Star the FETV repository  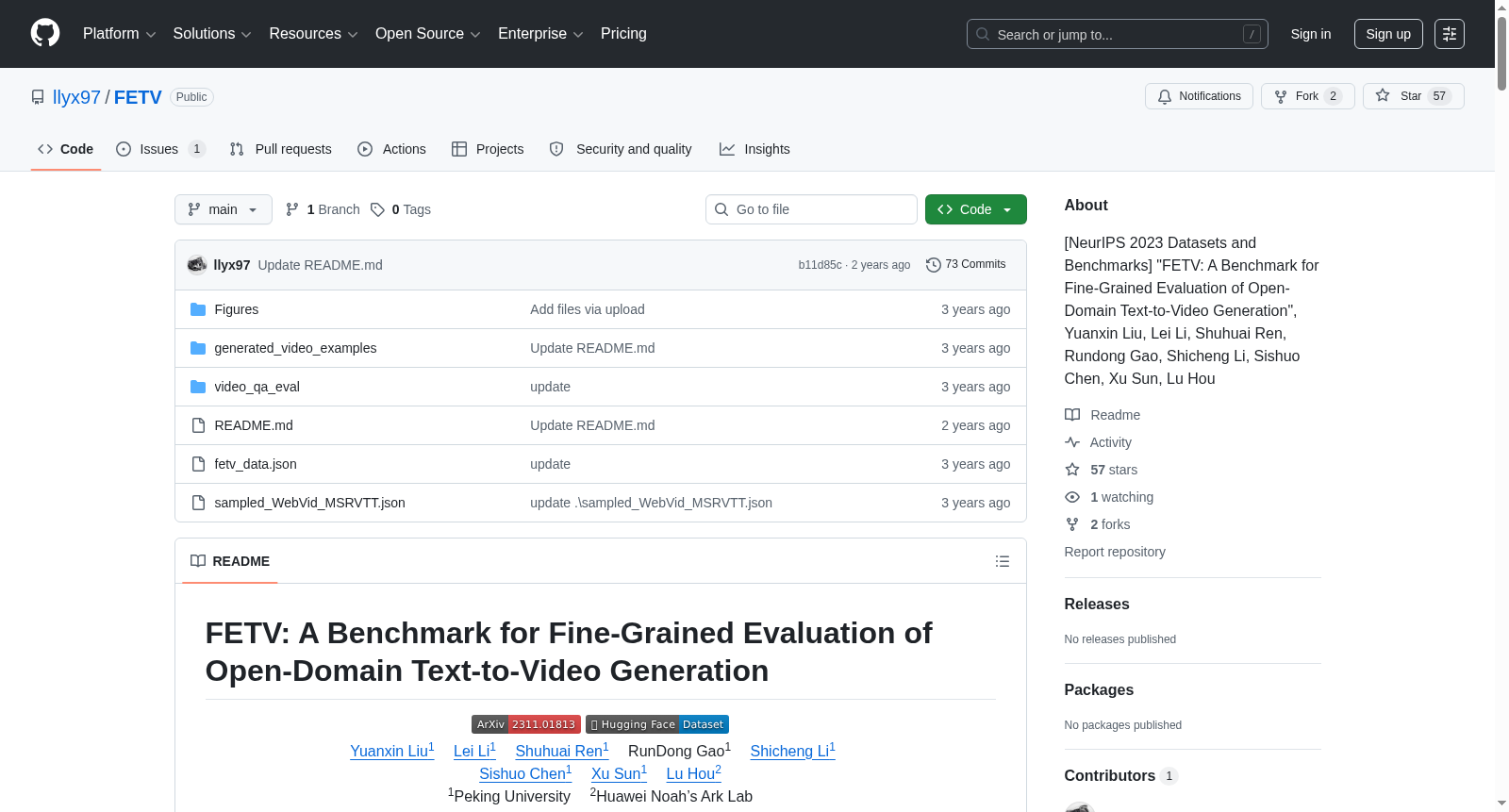(1413, 96)
